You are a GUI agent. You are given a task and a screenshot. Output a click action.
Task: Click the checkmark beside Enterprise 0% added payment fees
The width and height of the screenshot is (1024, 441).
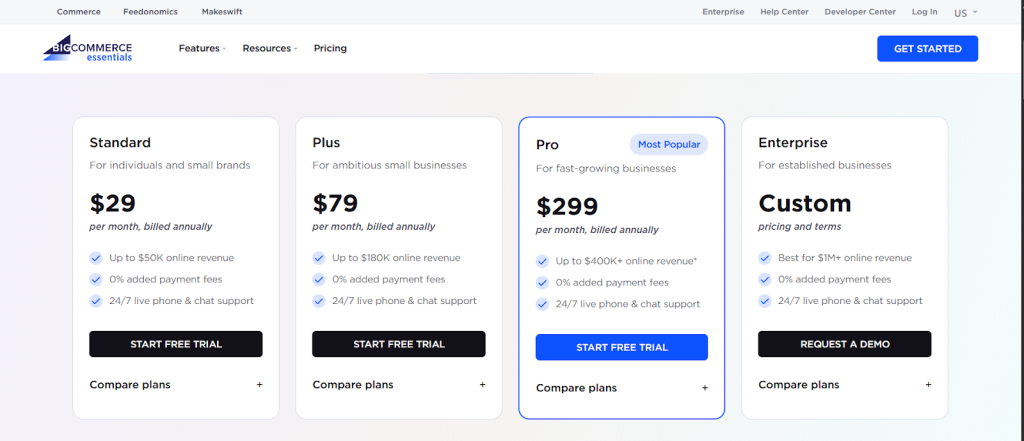[x=765, y=280]
